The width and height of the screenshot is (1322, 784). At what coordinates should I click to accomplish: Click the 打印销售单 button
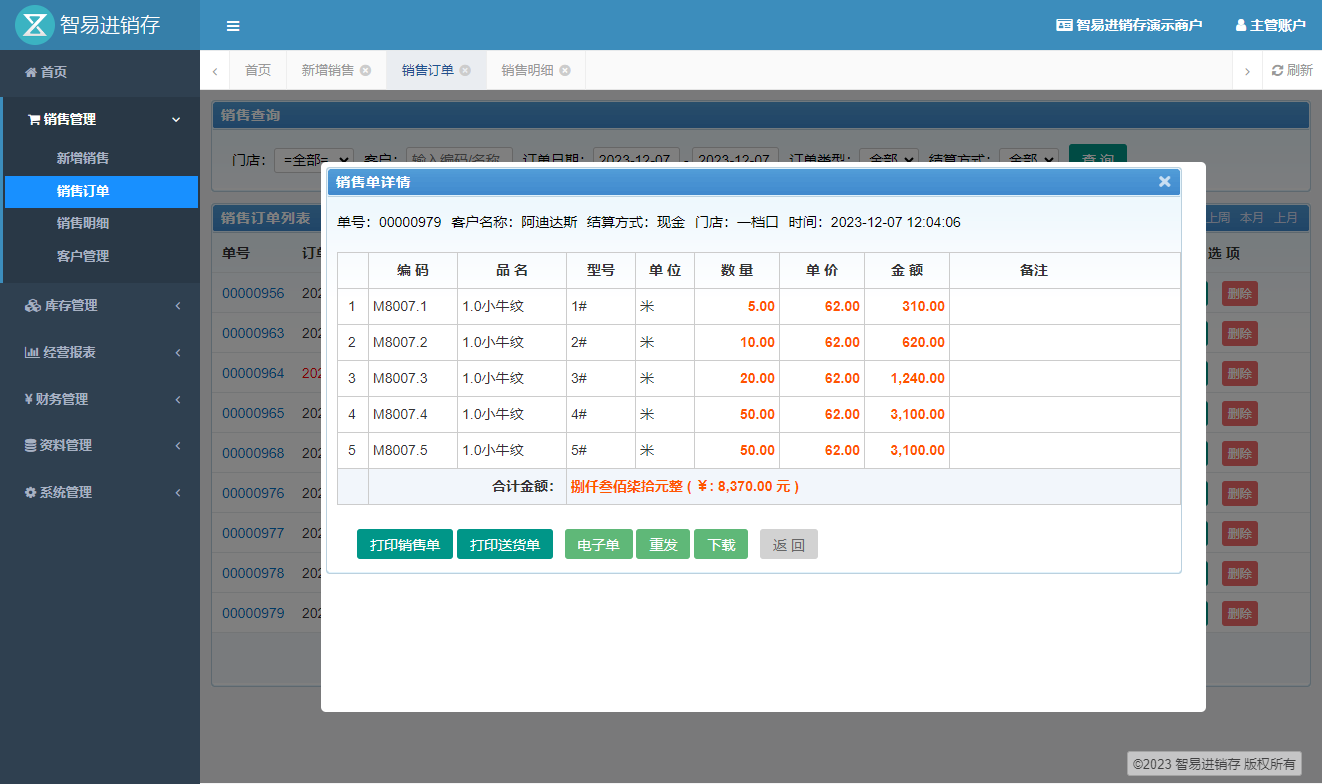pos(405,544)
